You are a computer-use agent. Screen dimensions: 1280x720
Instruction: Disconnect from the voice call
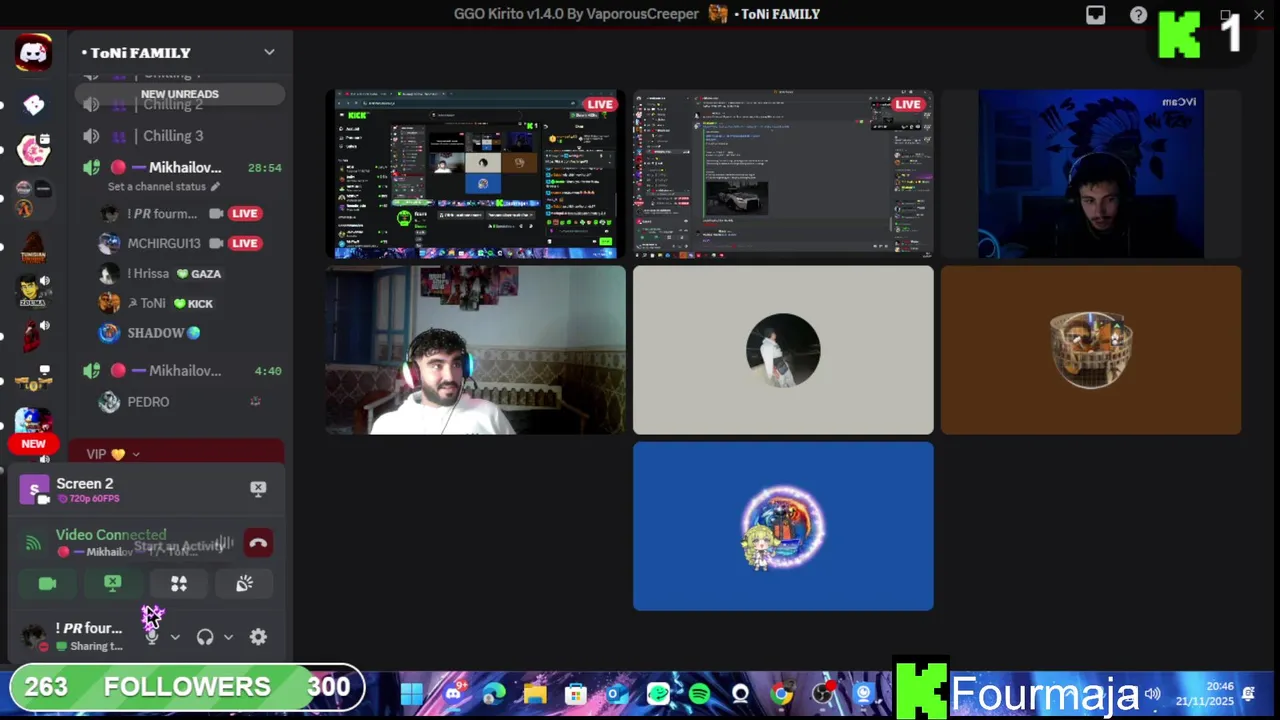click(258, 543)
